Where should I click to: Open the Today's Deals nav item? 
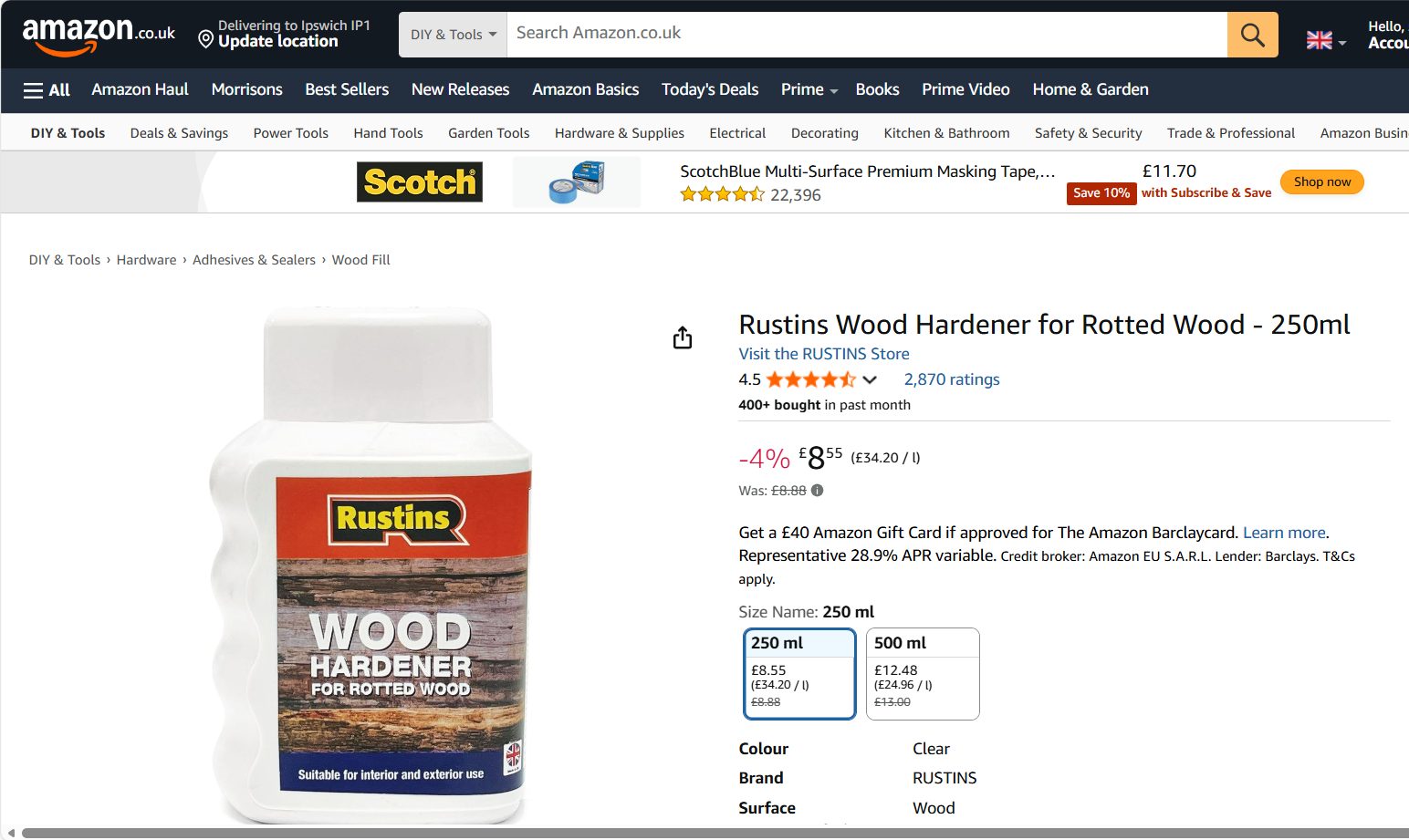click(x=710, y=89)
